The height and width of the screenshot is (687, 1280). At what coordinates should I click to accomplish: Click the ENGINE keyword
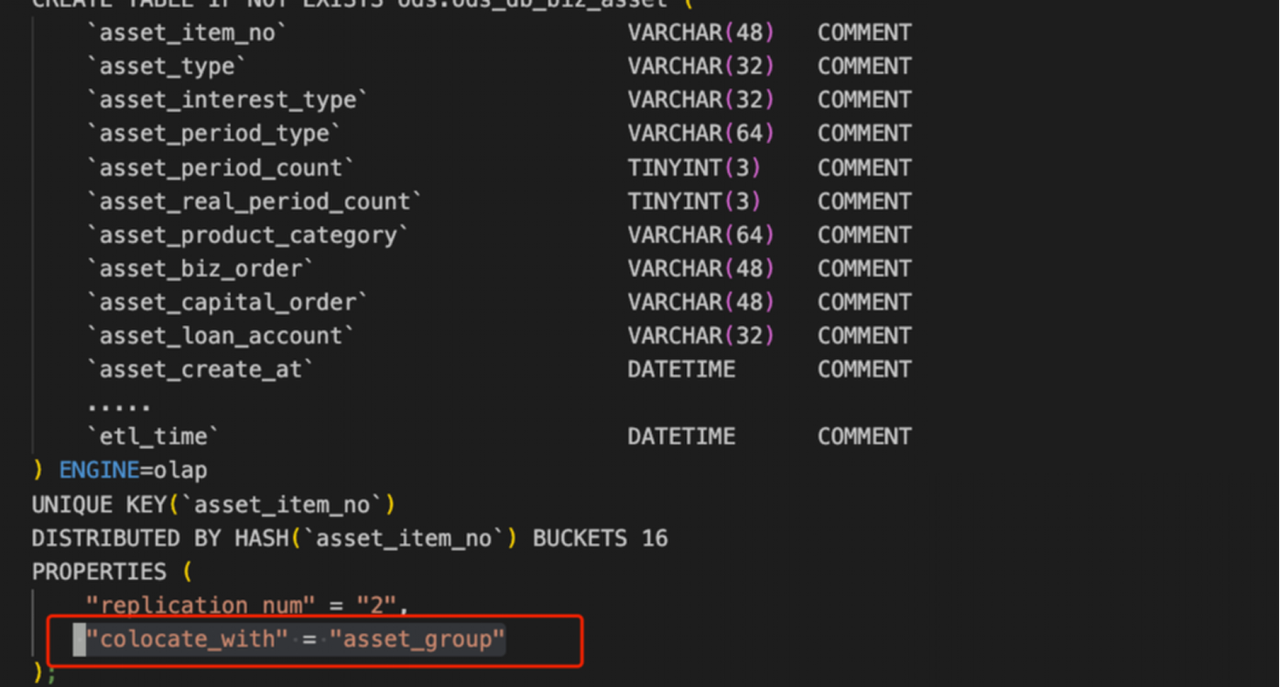click(x=98, y=470)
